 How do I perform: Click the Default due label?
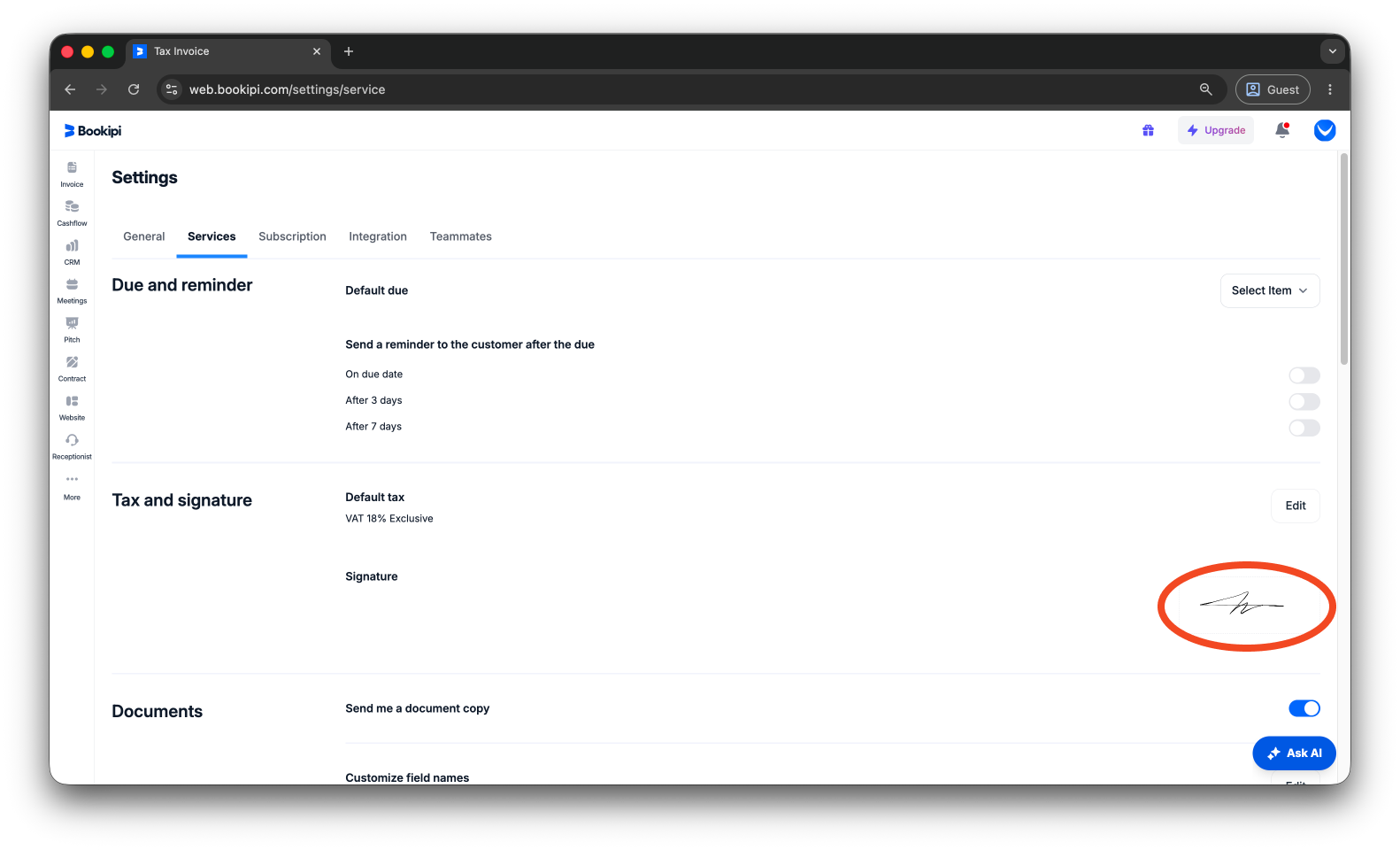tap(376, 290)
